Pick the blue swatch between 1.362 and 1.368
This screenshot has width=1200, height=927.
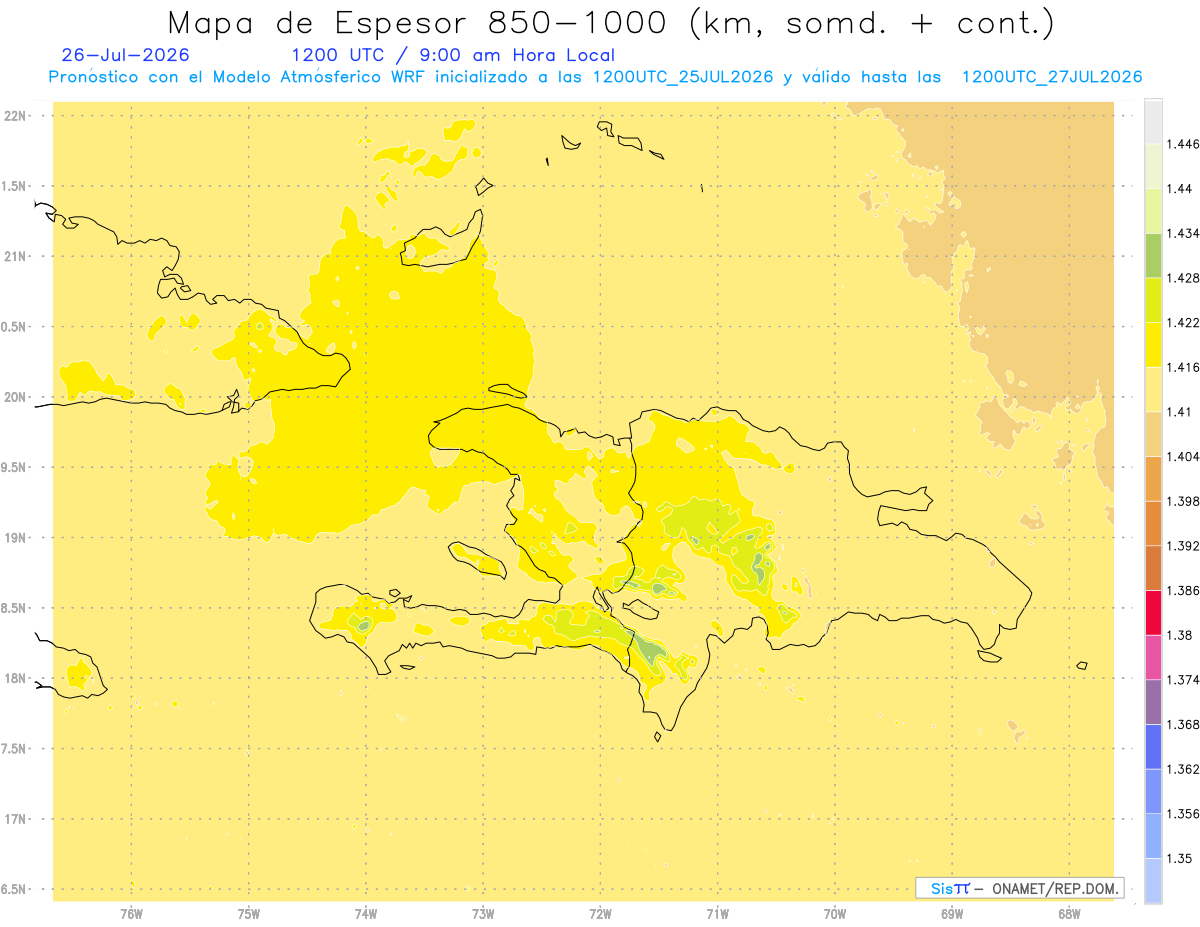1153,747
